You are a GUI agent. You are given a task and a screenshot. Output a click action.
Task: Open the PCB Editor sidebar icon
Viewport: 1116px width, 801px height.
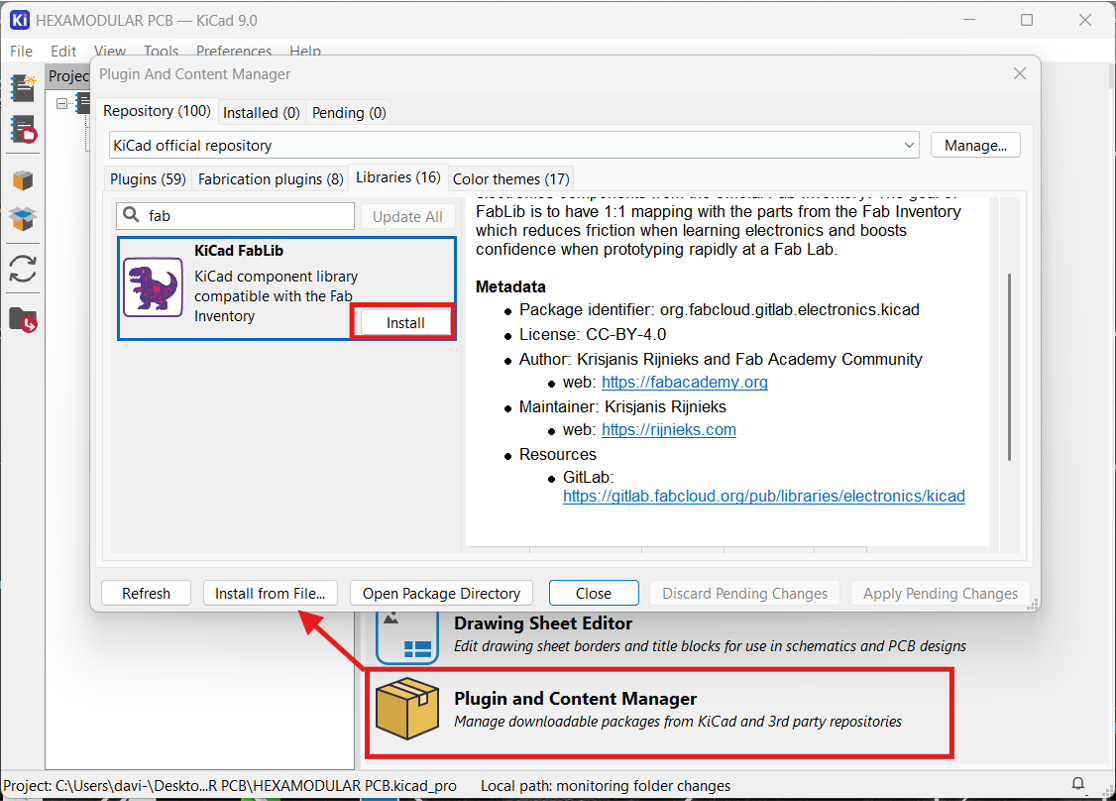[x=23, y=130]
